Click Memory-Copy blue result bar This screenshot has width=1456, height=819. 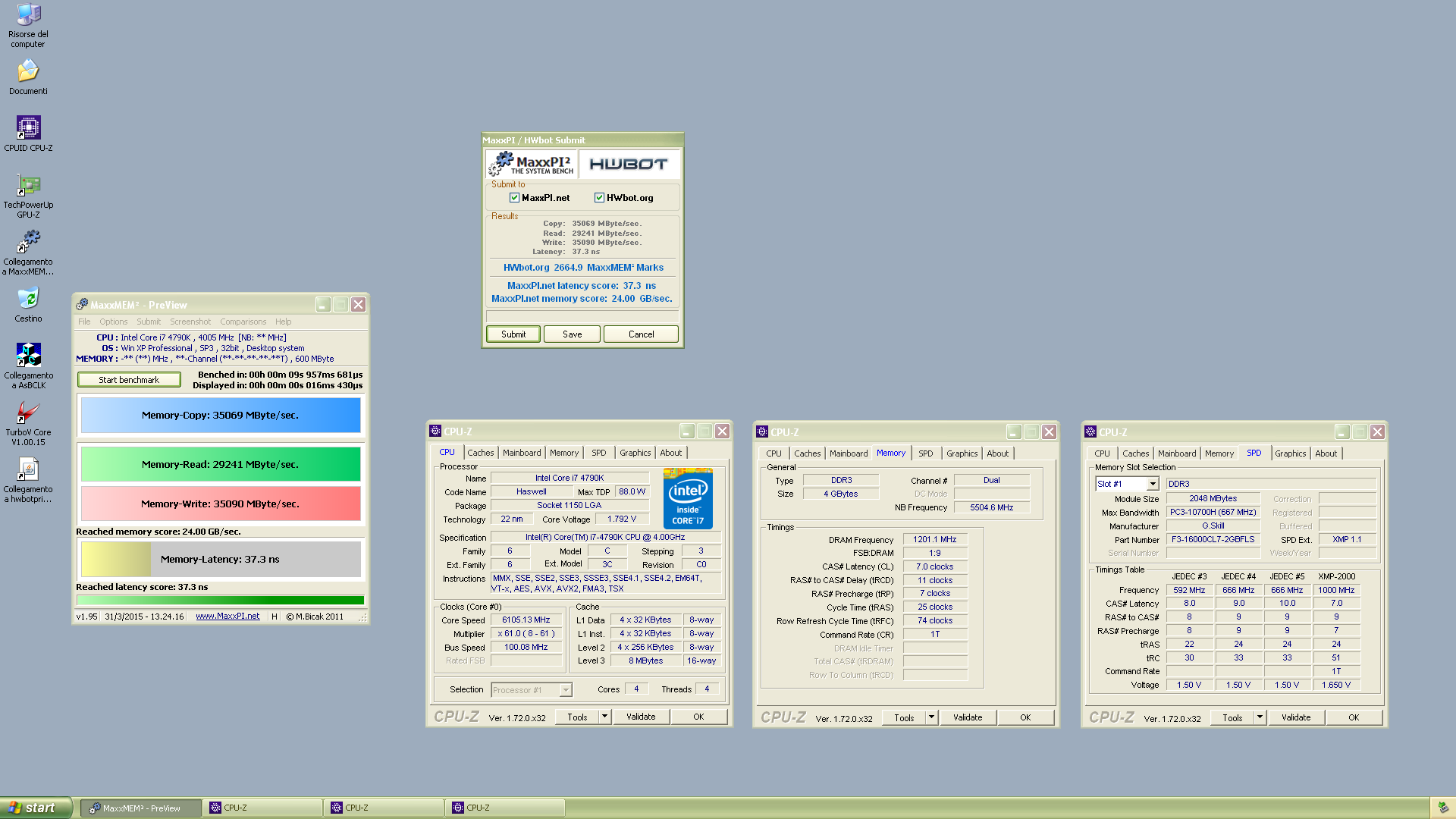click(x=221, y=416)
